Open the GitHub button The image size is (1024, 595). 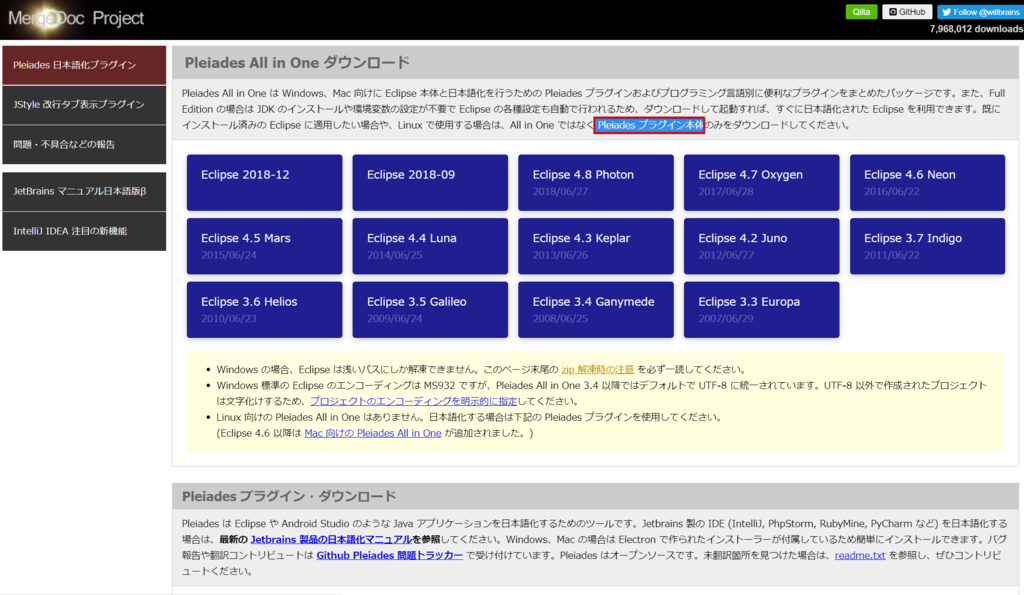907,12
